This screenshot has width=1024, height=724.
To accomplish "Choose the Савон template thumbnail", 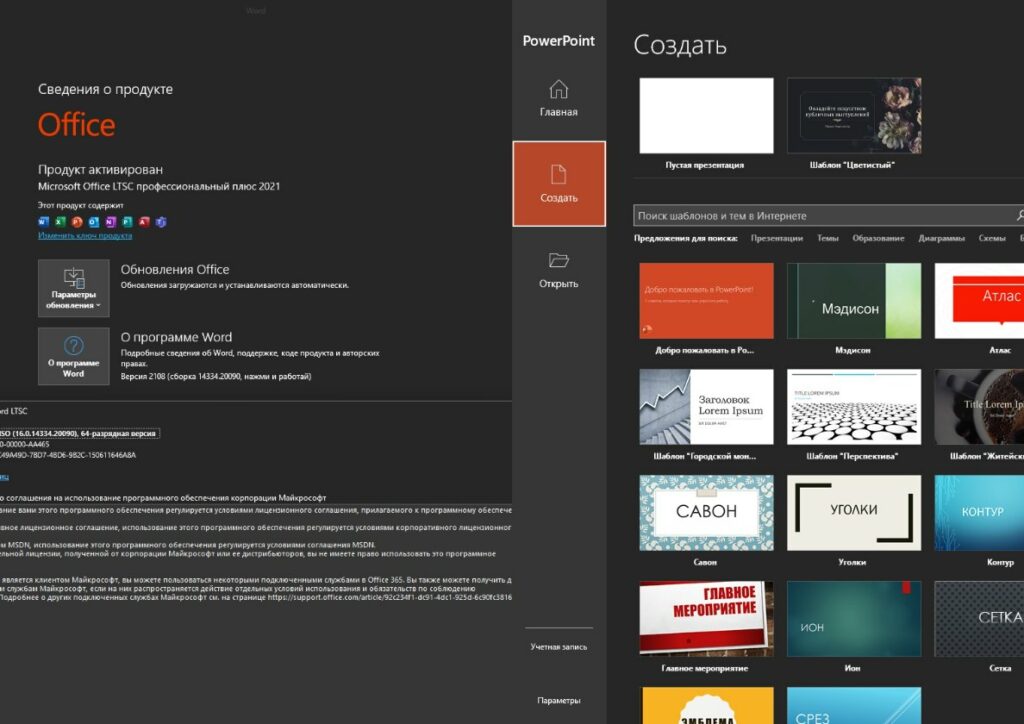I will 706,512.
